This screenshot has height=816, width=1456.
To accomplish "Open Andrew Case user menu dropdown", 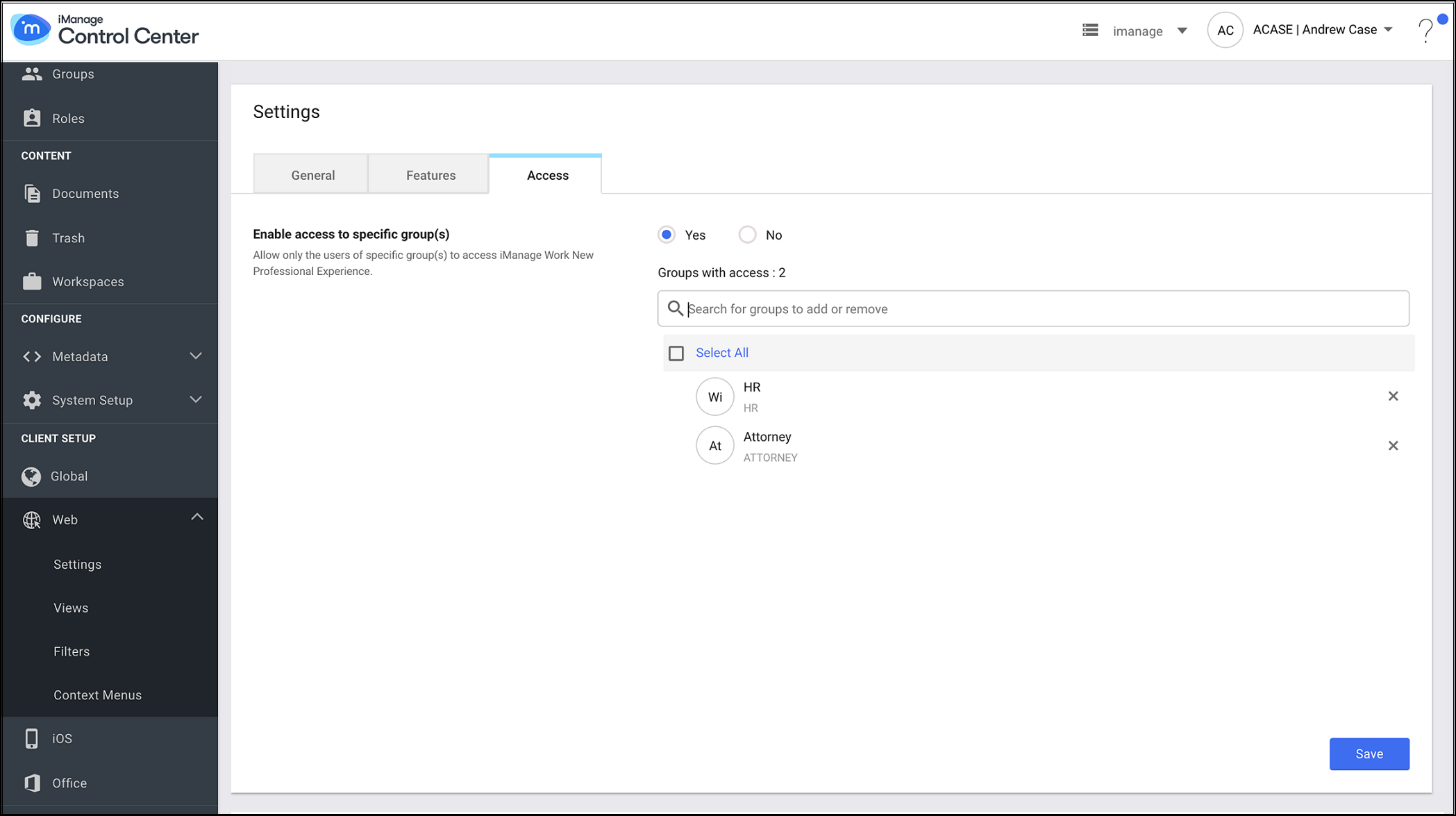I will (x=1389, y=30).
